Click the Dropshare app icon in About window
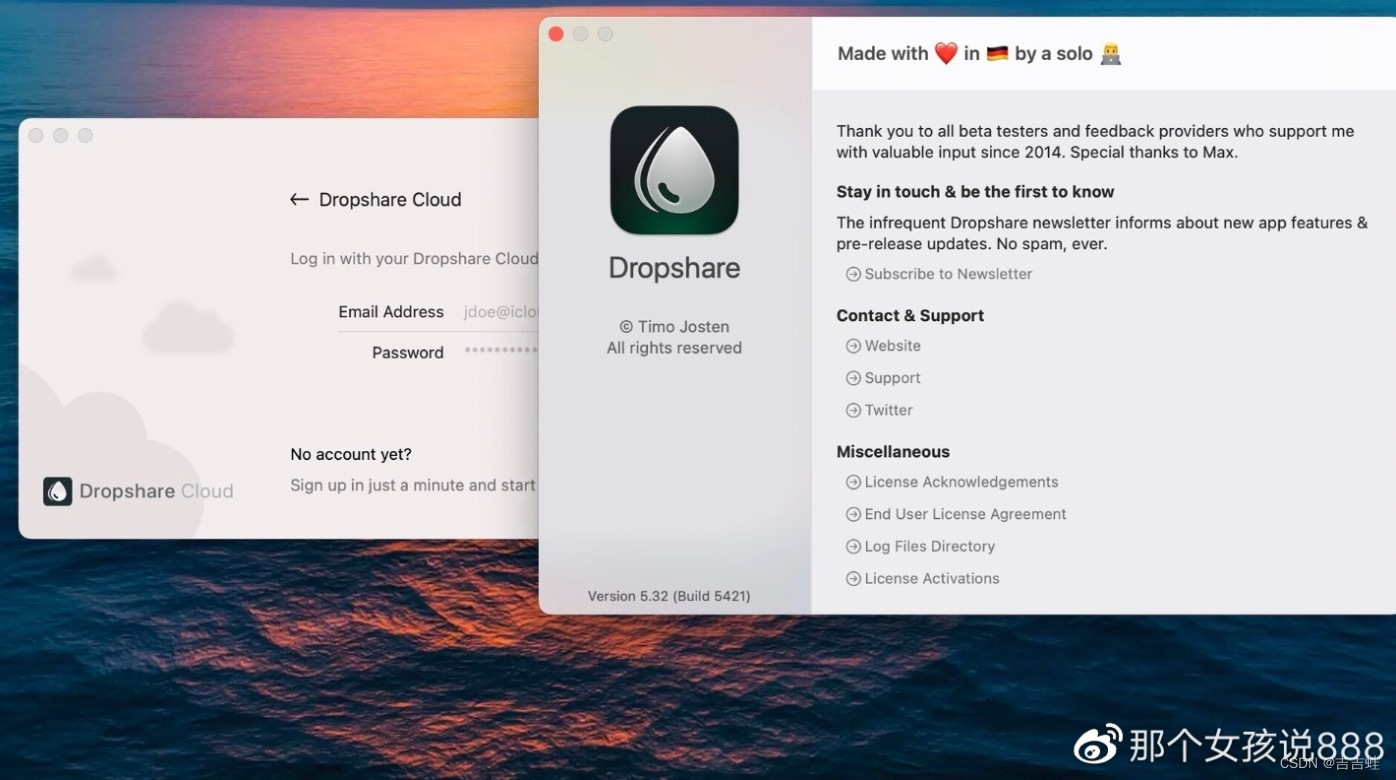The image size is (1396, 780). point(674,171)
